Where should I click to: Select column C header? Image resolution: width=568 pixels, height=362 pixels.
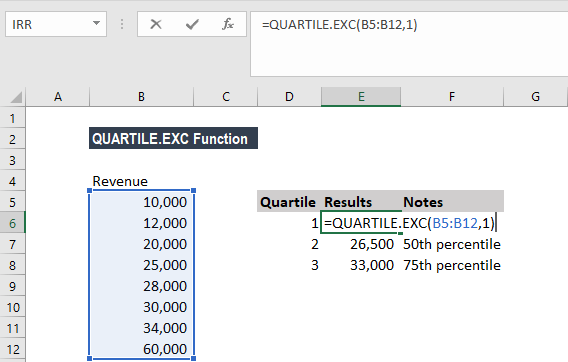click(x=226, y=97)
